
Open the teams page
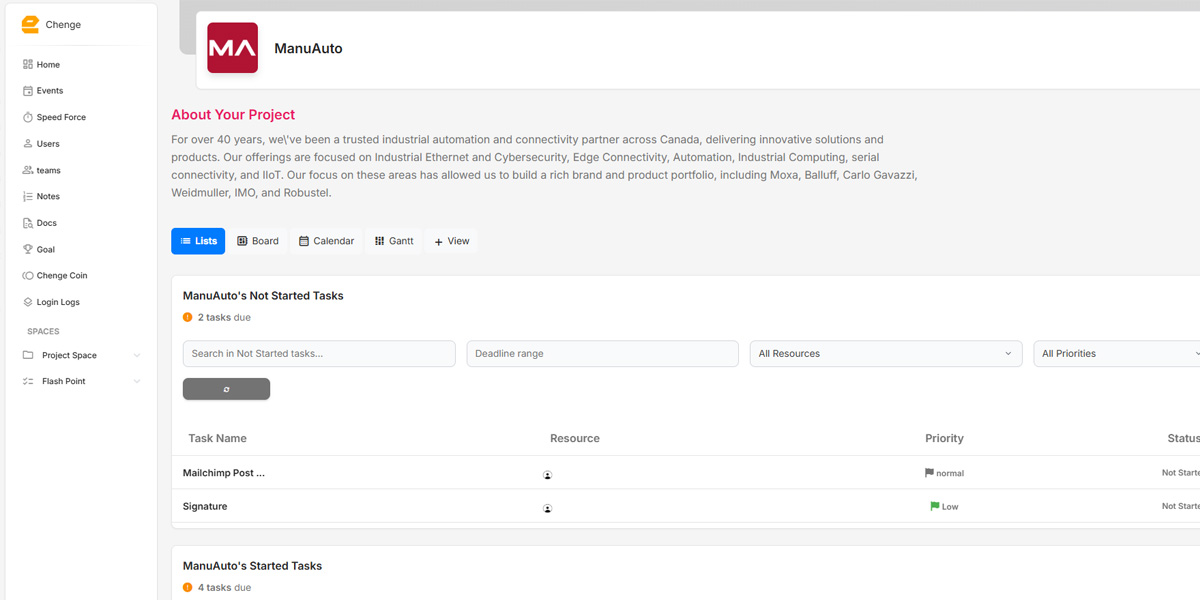click(49, 170)
